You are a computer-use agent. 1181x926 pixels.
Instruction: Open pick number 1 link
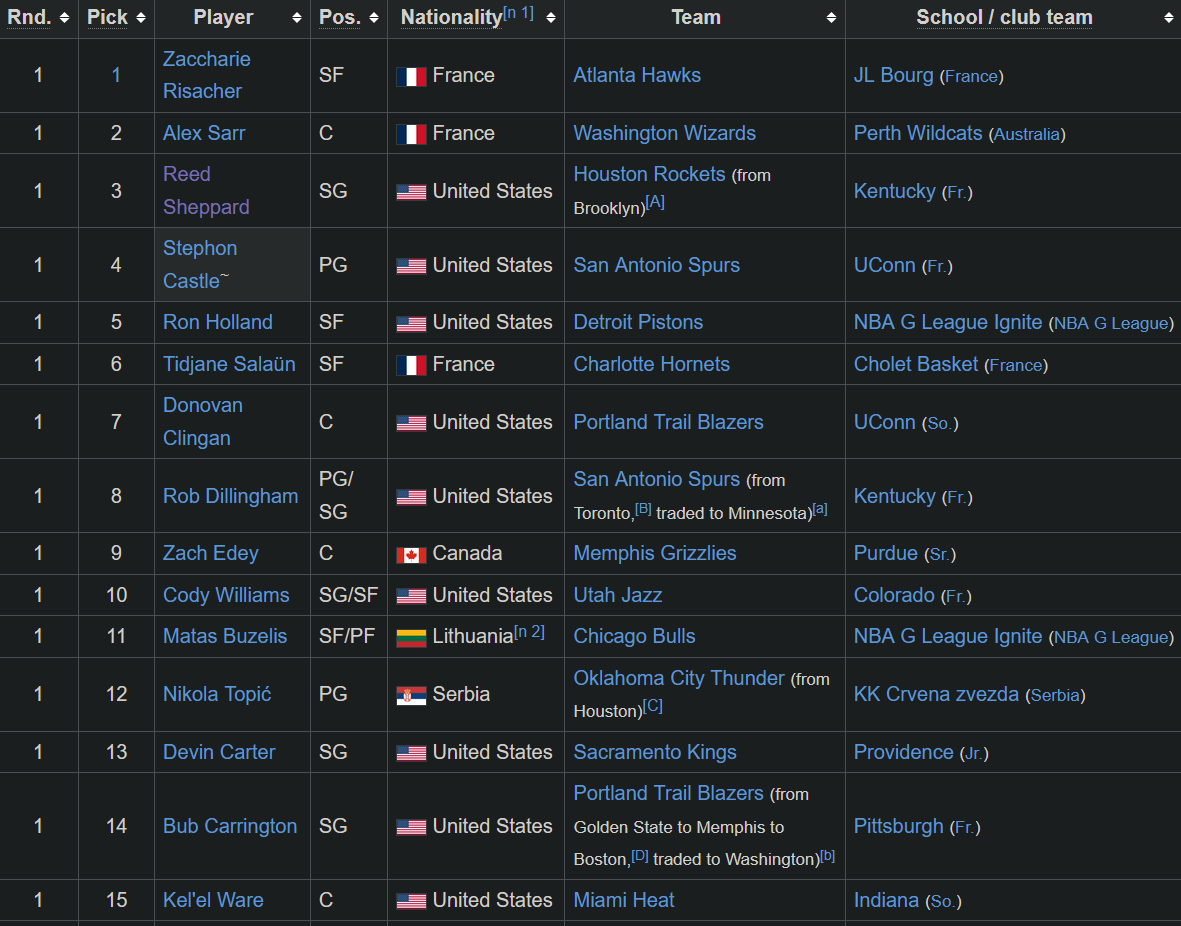tap(116, 75)
